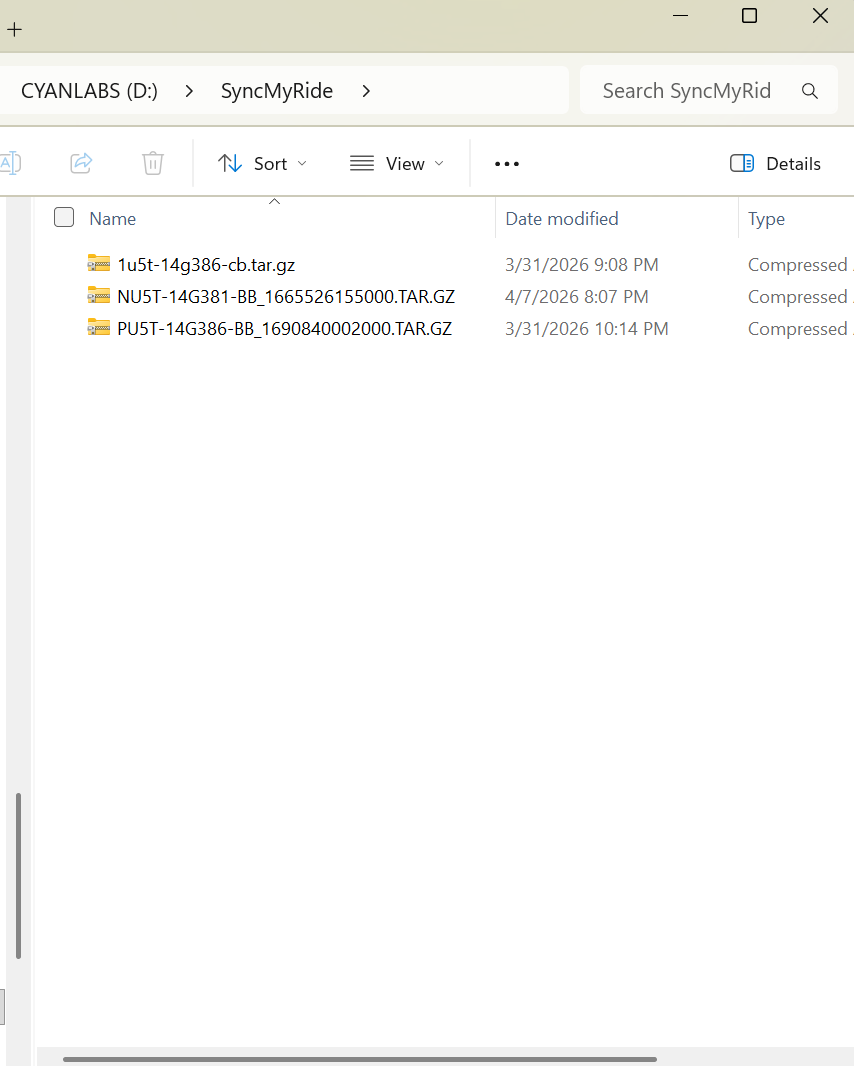The image size is (854, 1066).
Task: Click the Share icon in toolbar
Action: [81, 163]
